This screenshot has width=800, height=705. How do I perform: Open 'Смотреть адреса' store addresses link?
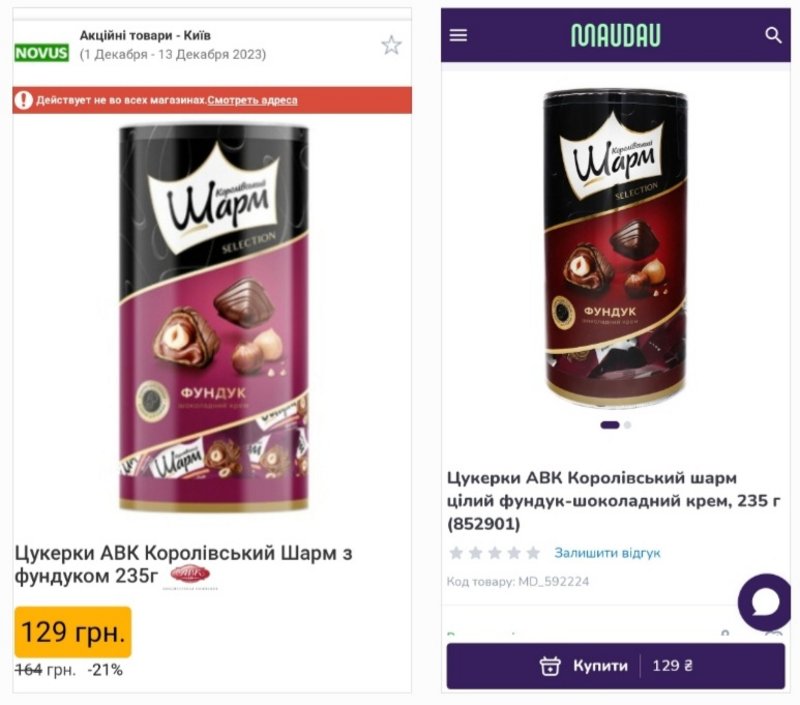coord(252,100)
